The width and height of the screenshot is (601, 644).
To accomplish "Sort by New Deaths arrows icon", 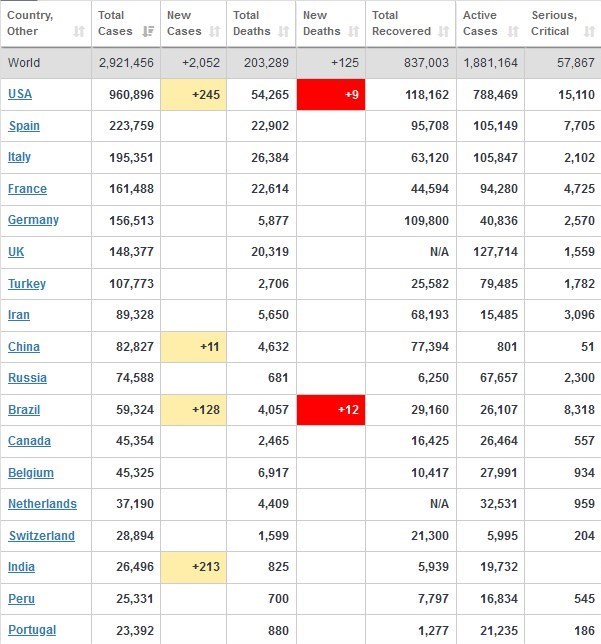I will coord(353,31).
